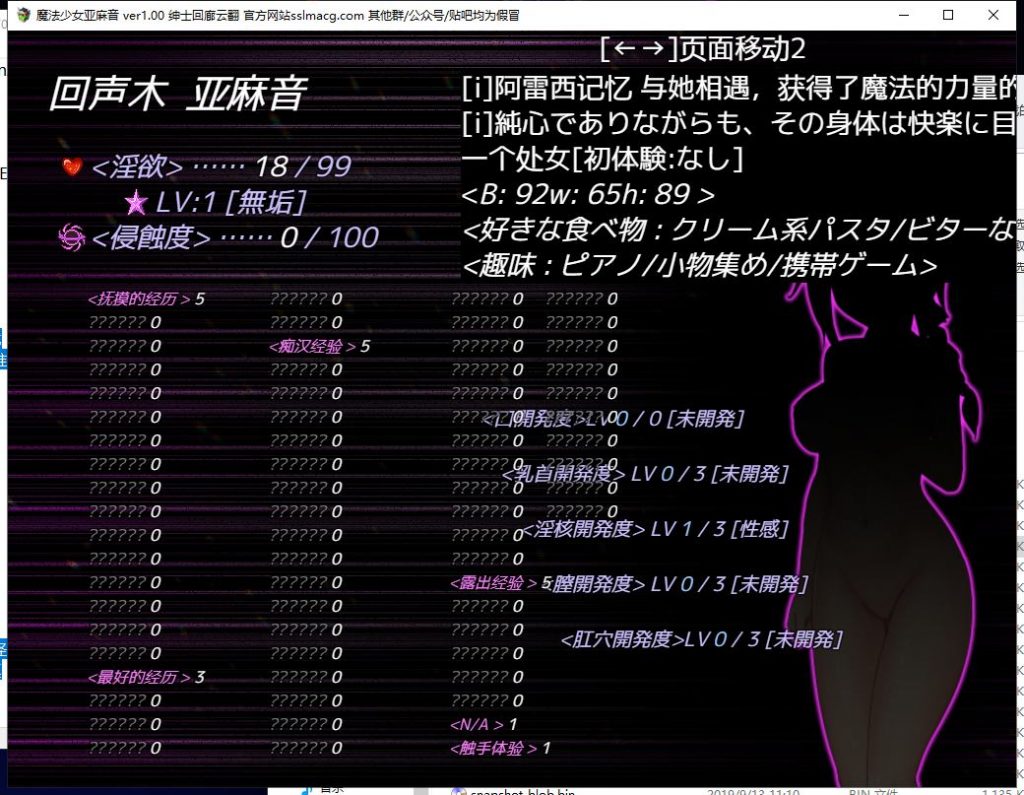
Task: Click the pink swirl icon beside 侵蝕度
Action: click(72, 237)
